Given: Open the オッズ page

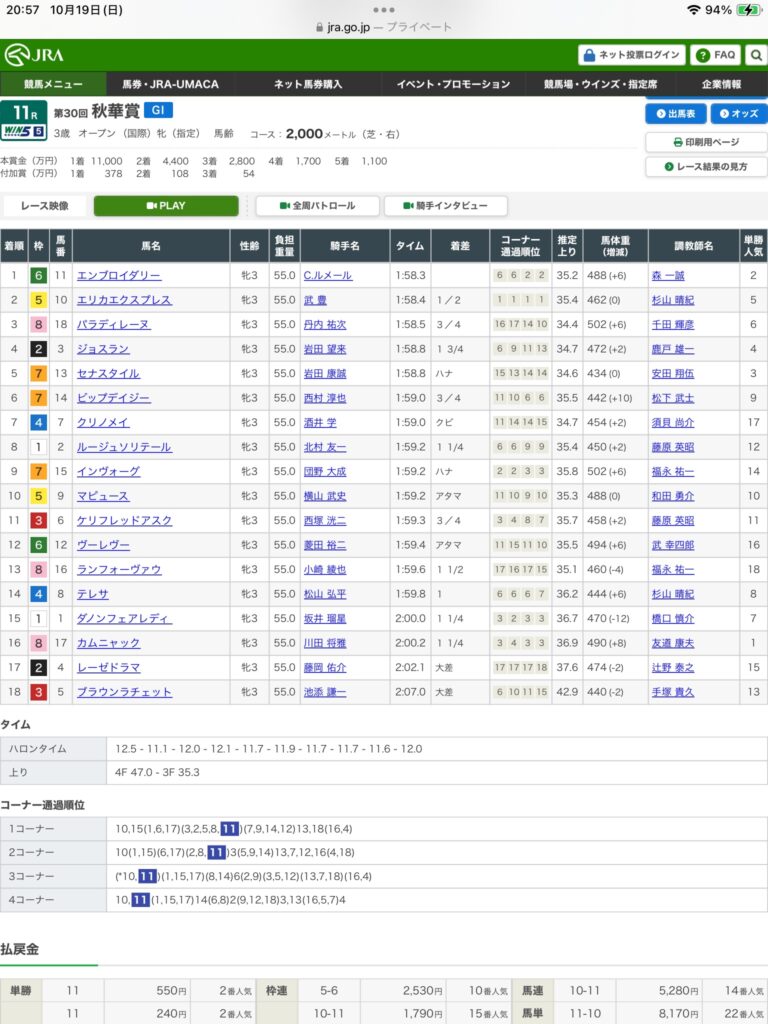Looking at the screenshot, I should (738, 114).
